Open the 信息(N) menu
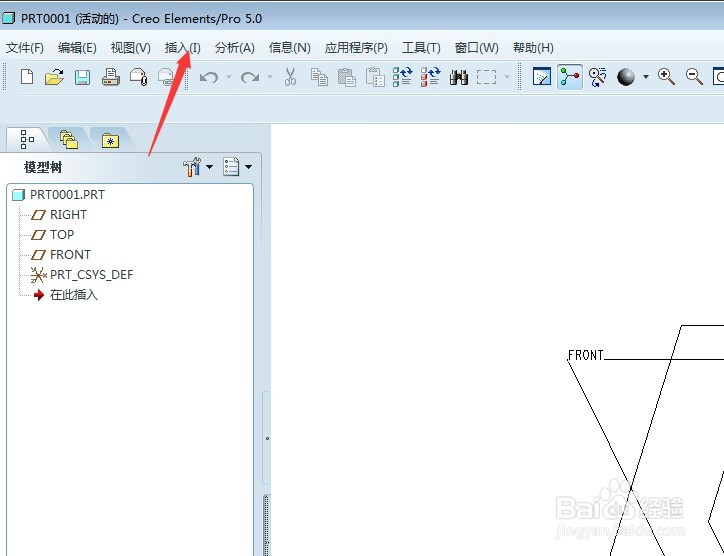724x556 pixels. click(290, 48)
